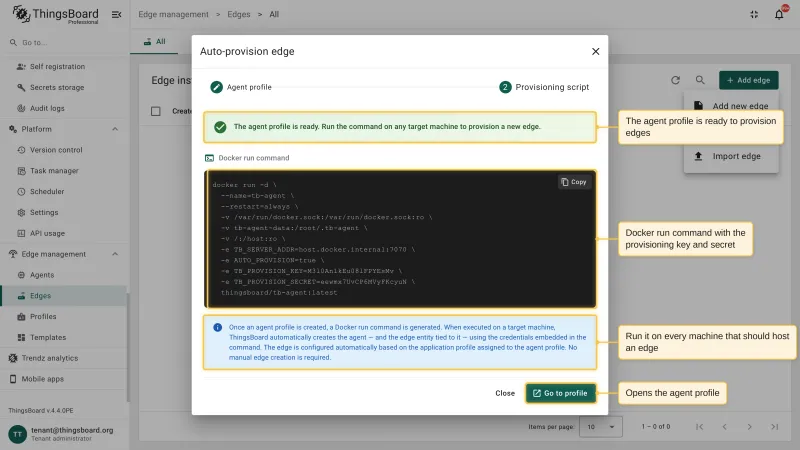Go to the previous page
The image size is (800, 450).
[x=724, y=427]
